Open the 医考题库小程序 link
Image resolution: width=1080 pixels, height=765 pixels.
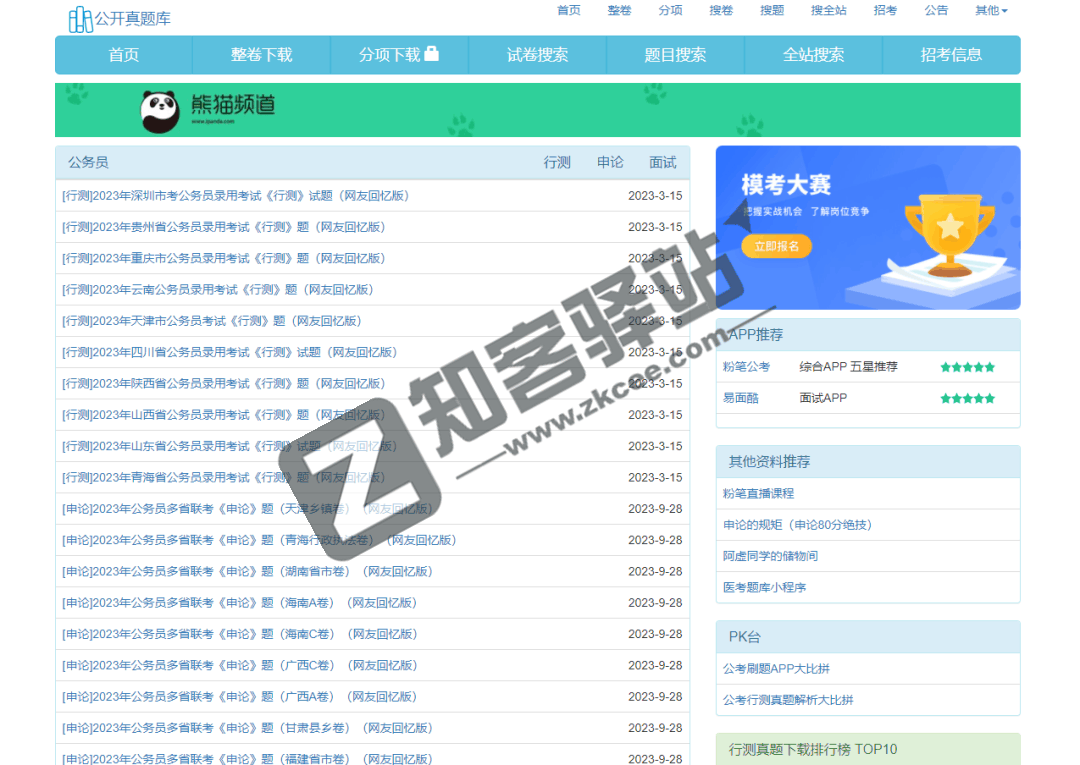tap(764, 587)
